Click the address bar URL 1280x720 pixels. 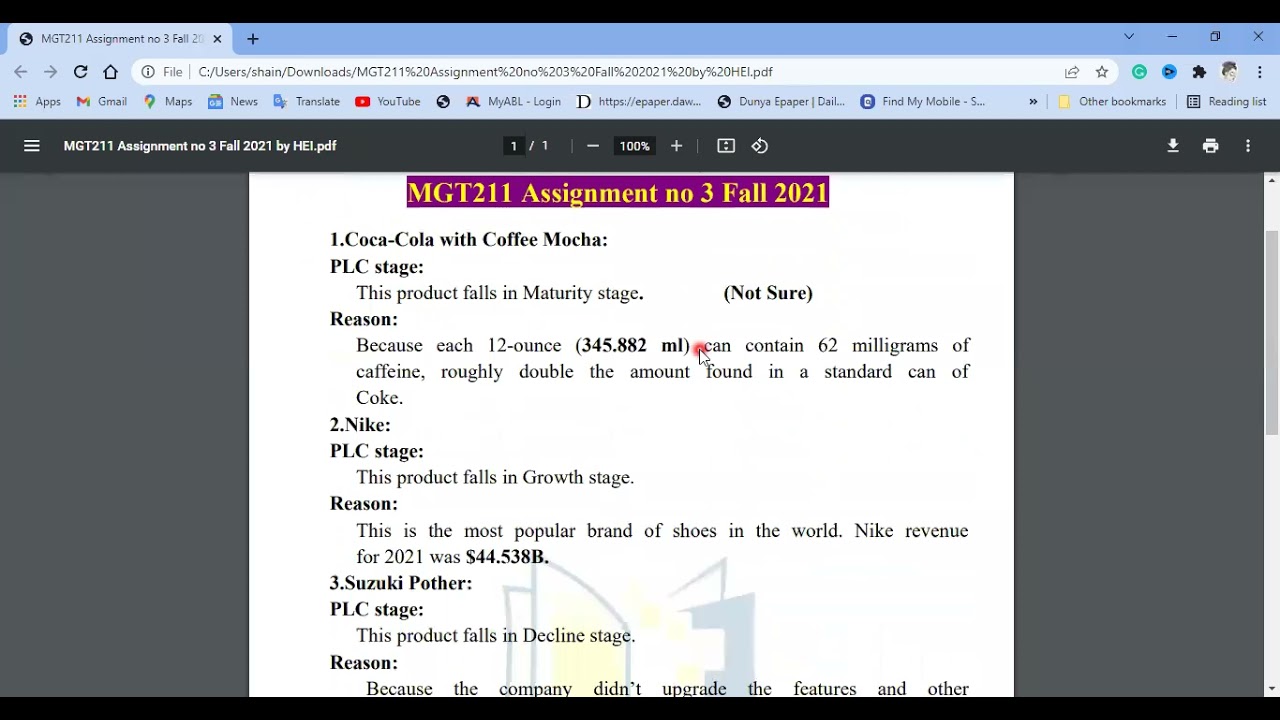(485, 72)
